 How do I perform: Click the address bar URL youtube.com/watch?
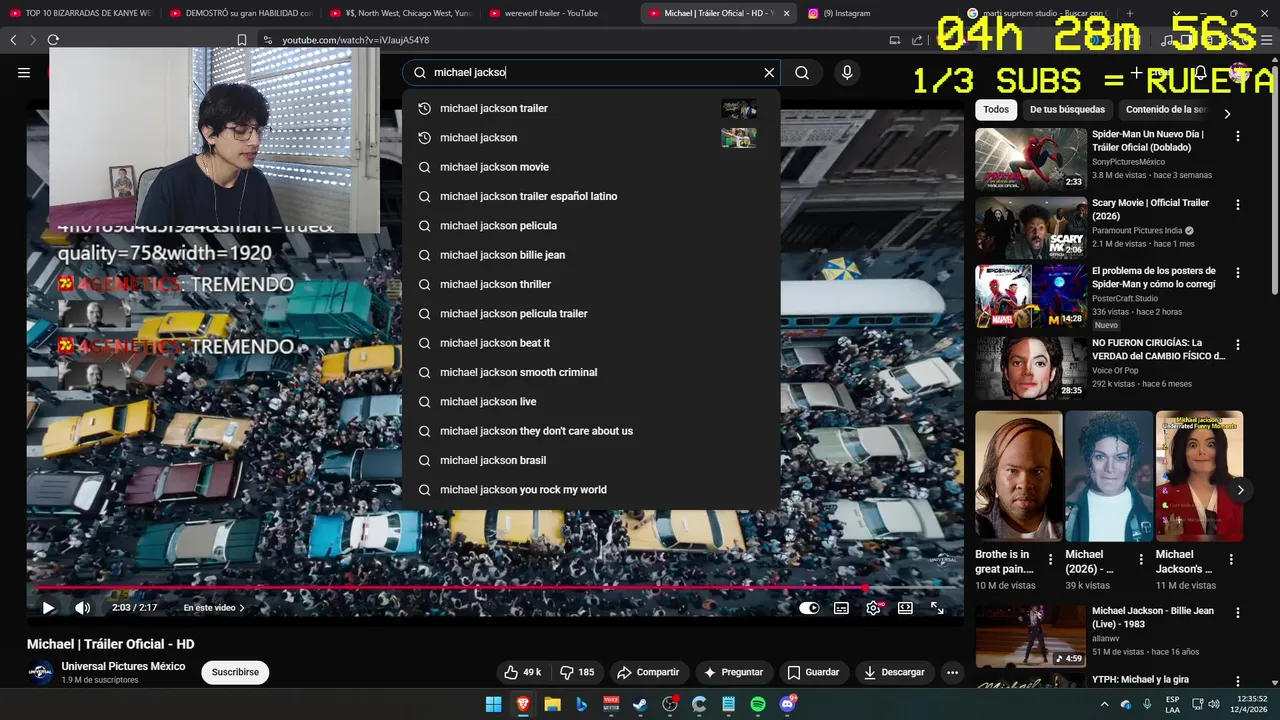(355, 40)
